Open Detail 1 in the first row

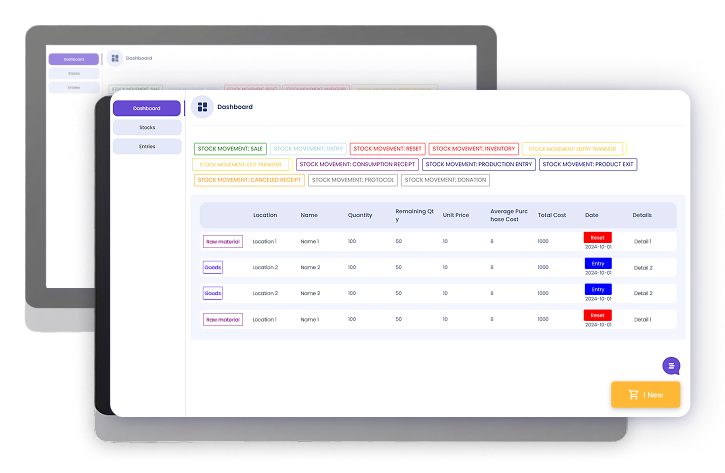[642, 241]
